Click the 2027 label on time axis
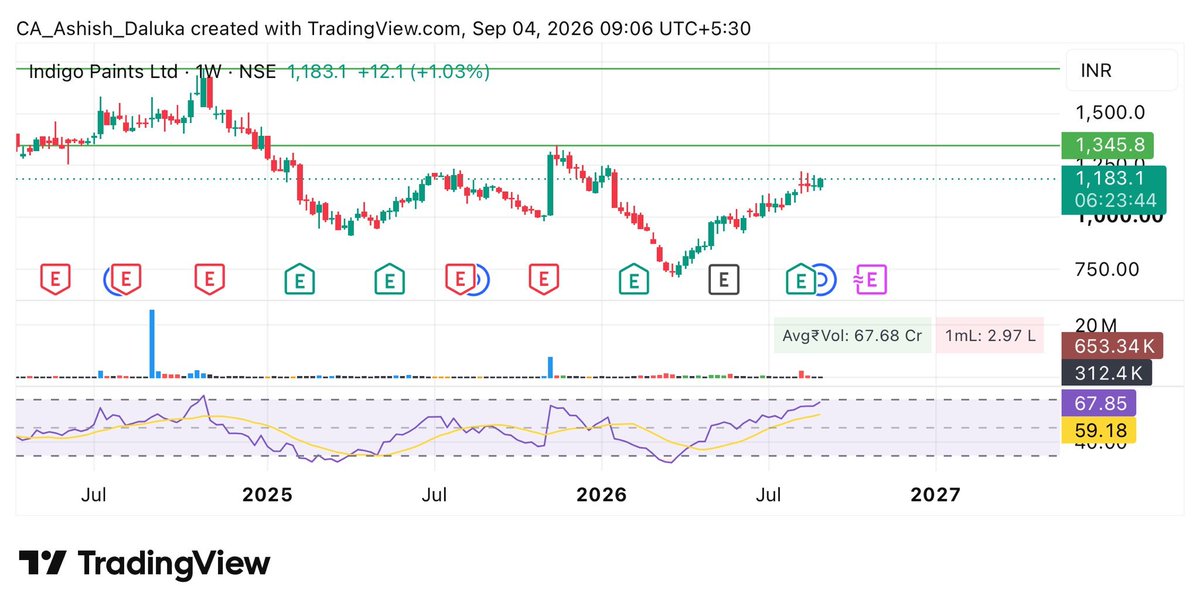The height and width of the screenshot is (611, 1200). click(x=936, y=494)
